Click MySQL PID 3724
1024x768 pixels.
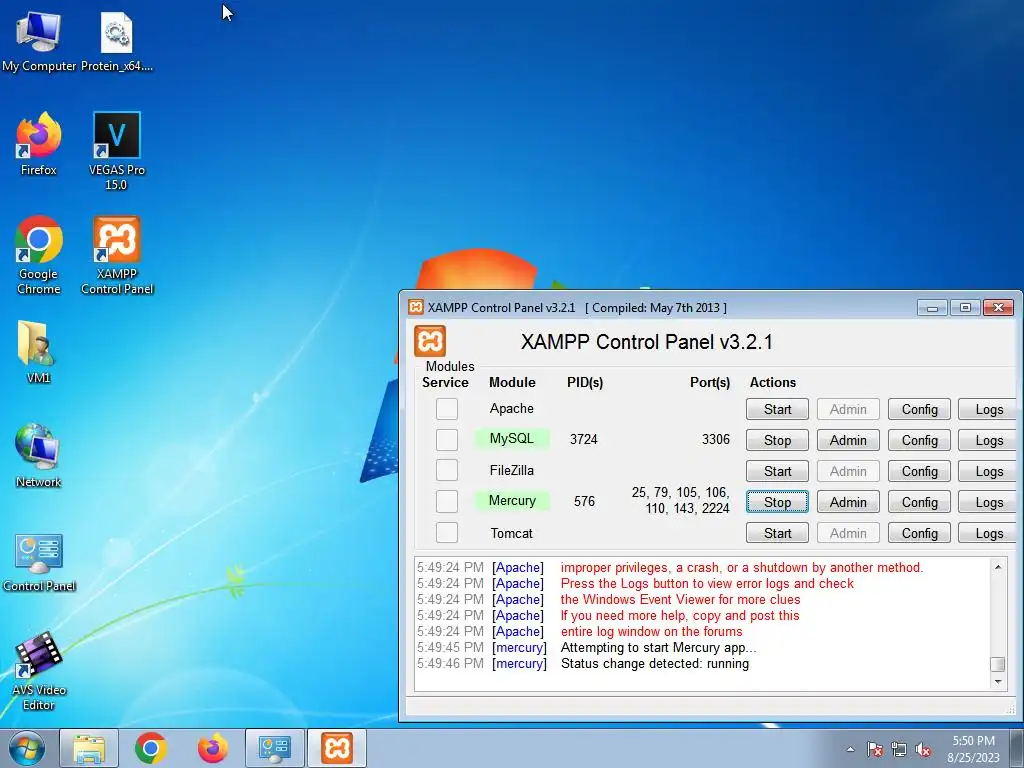click(x=584, y=440)
